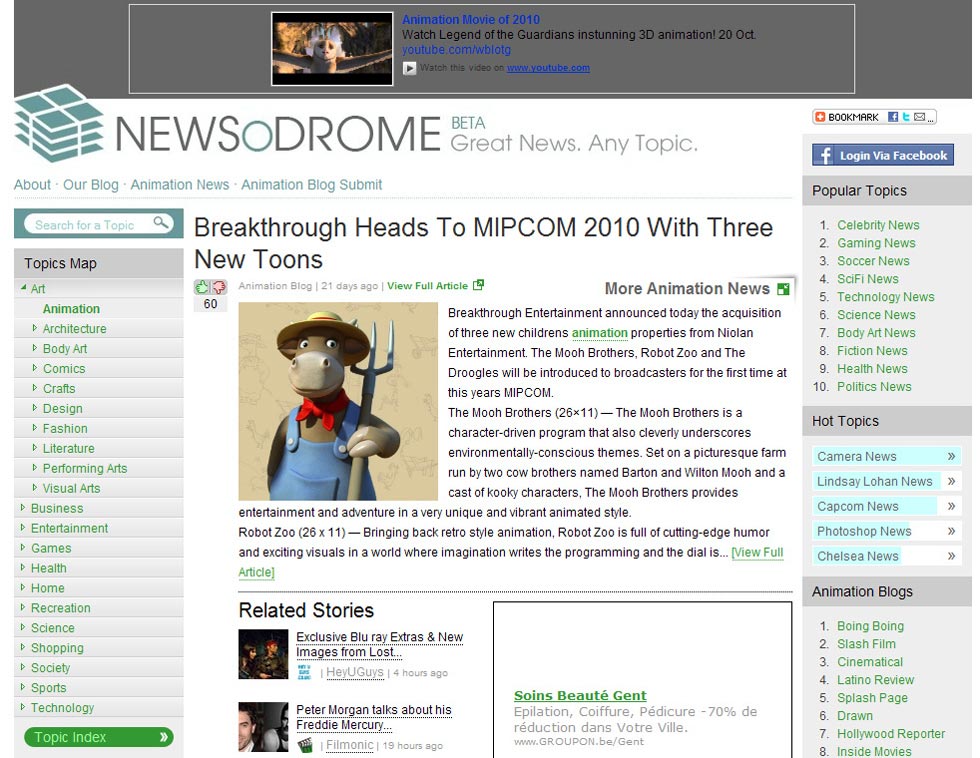980x758 pixels.
Task: Open Exclusive Blu ray Extras story
Action: 379,644
